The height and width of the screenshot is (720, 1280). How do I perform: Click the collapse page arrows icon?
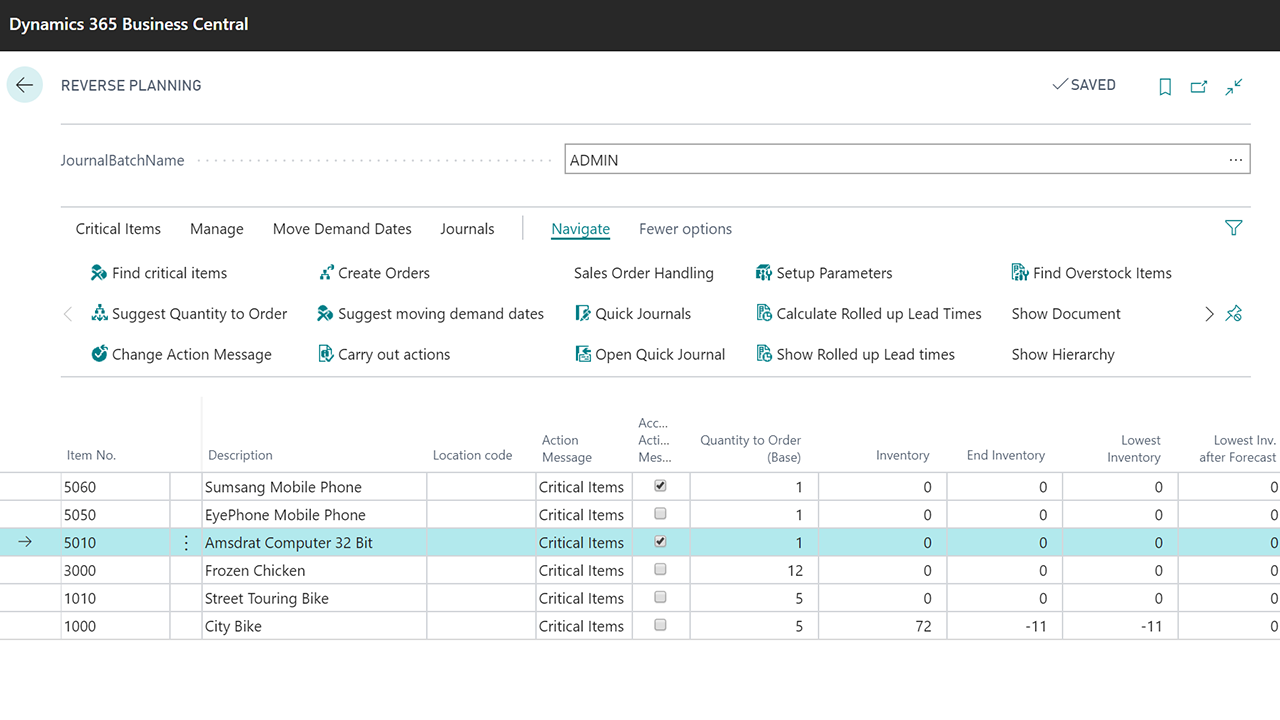tap(1234, 87)
